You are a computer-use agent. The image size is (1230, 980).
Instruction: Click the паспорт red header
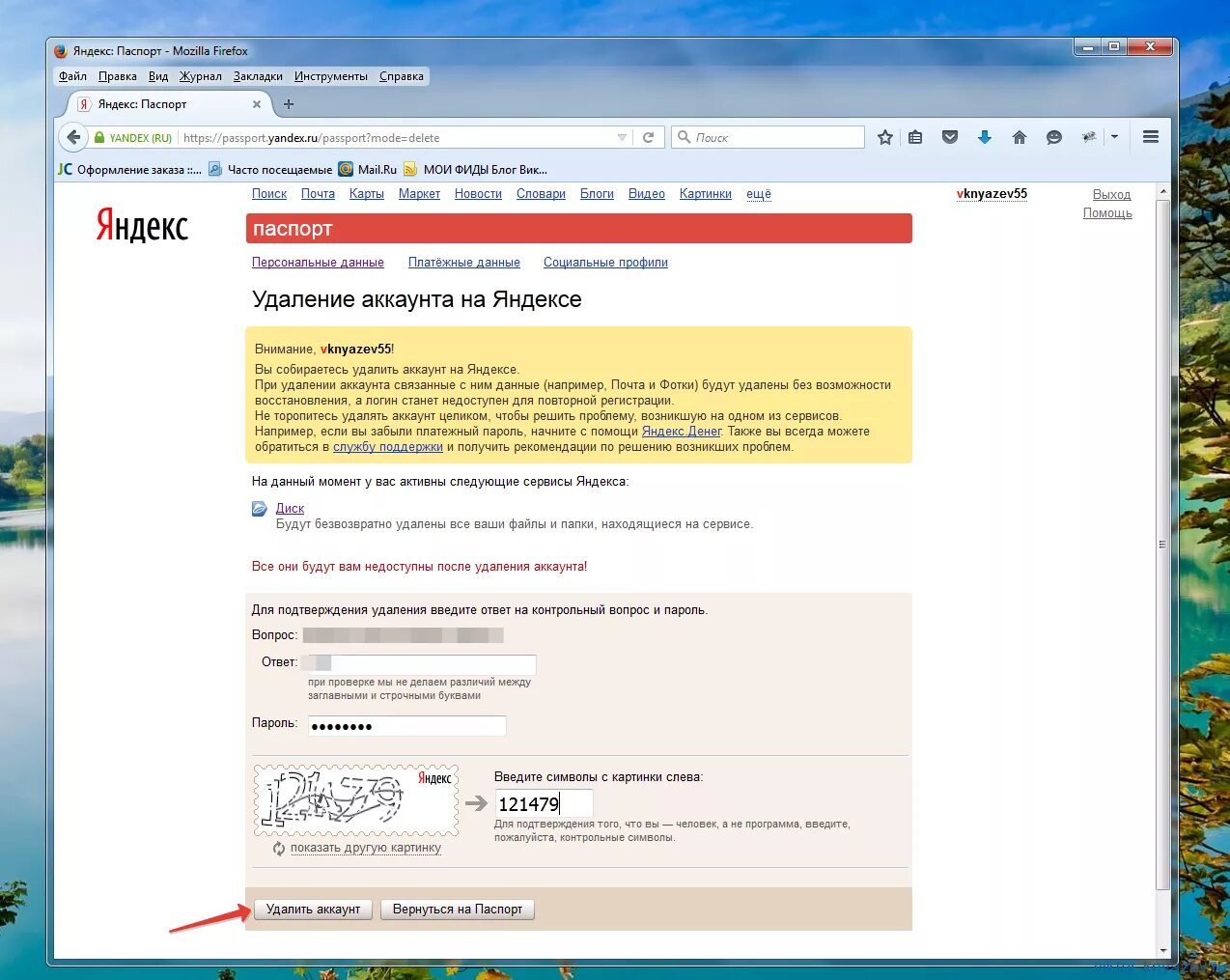[x=579, y=229]
